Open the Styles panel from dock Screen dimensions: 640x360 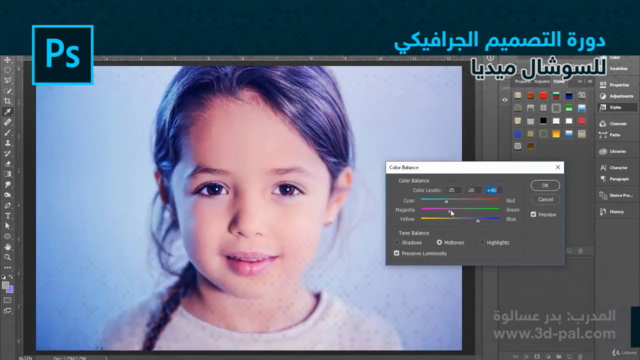pos(618,107)
